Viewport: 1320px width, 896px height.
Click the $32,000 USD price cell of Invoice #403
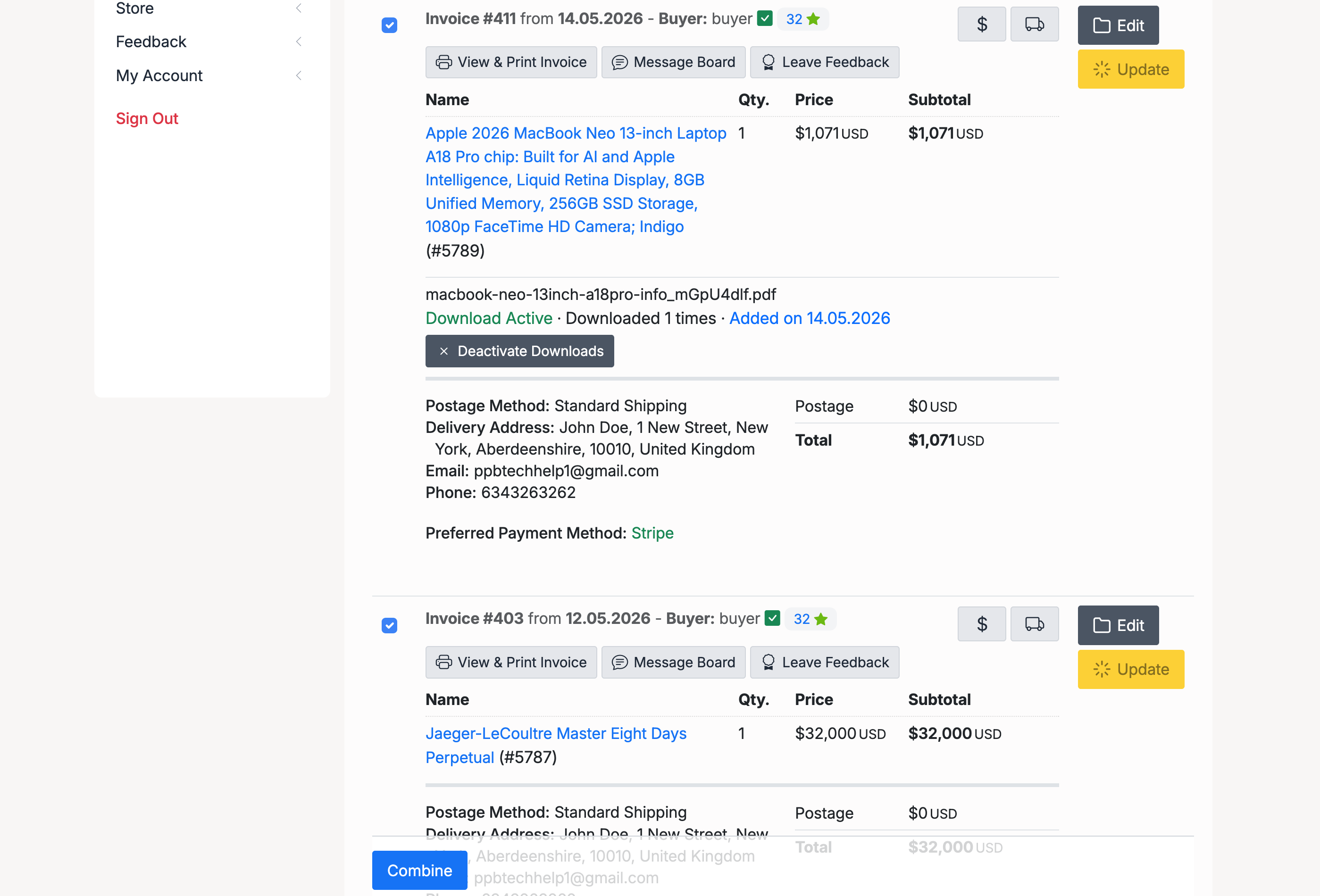point(840,734)
